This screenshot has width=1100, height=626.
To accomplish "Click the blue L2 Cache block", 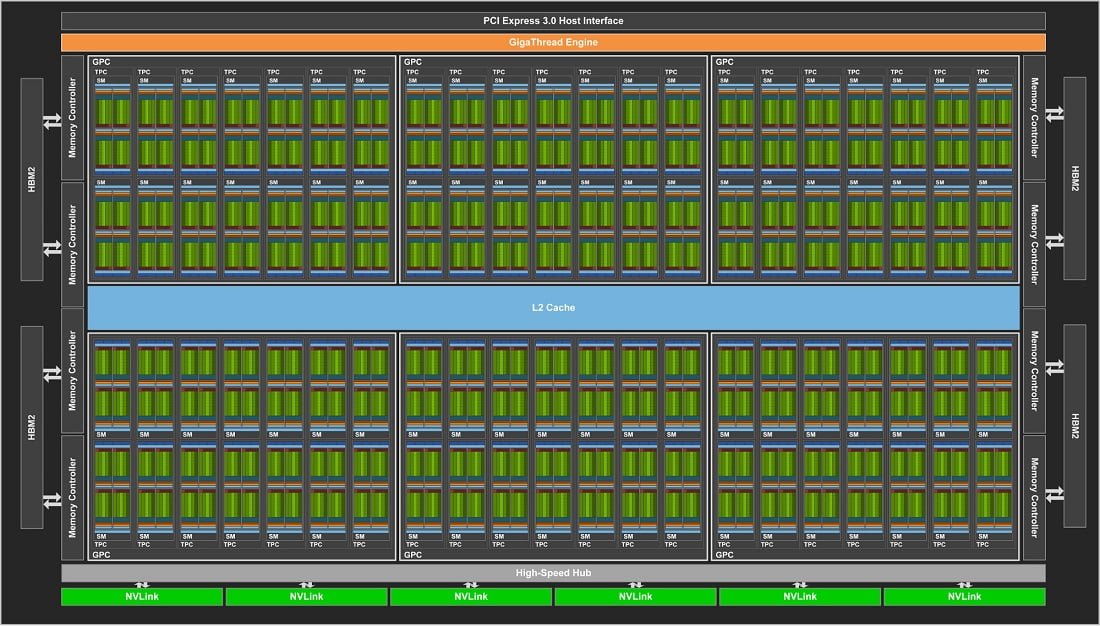I will (x=553, y=307).
